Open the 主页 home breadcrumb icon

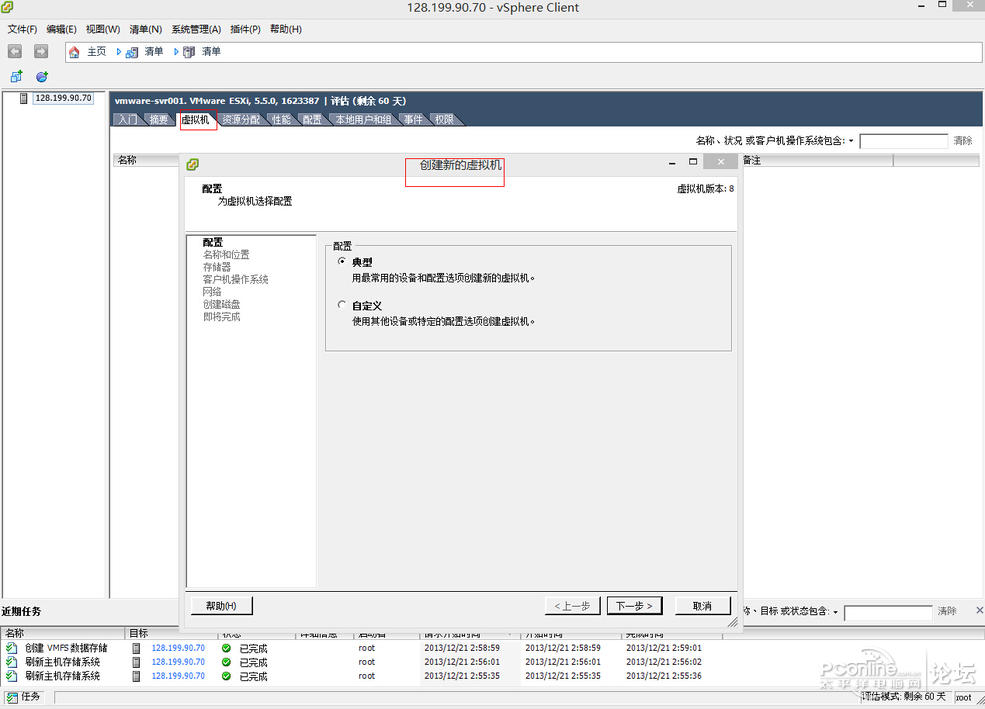[74, 51]
